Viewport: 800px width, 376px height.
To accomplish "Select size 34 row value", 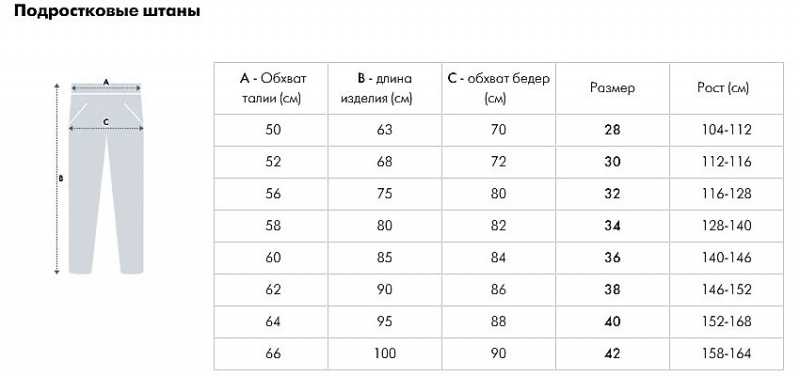I will pos(612,226).
